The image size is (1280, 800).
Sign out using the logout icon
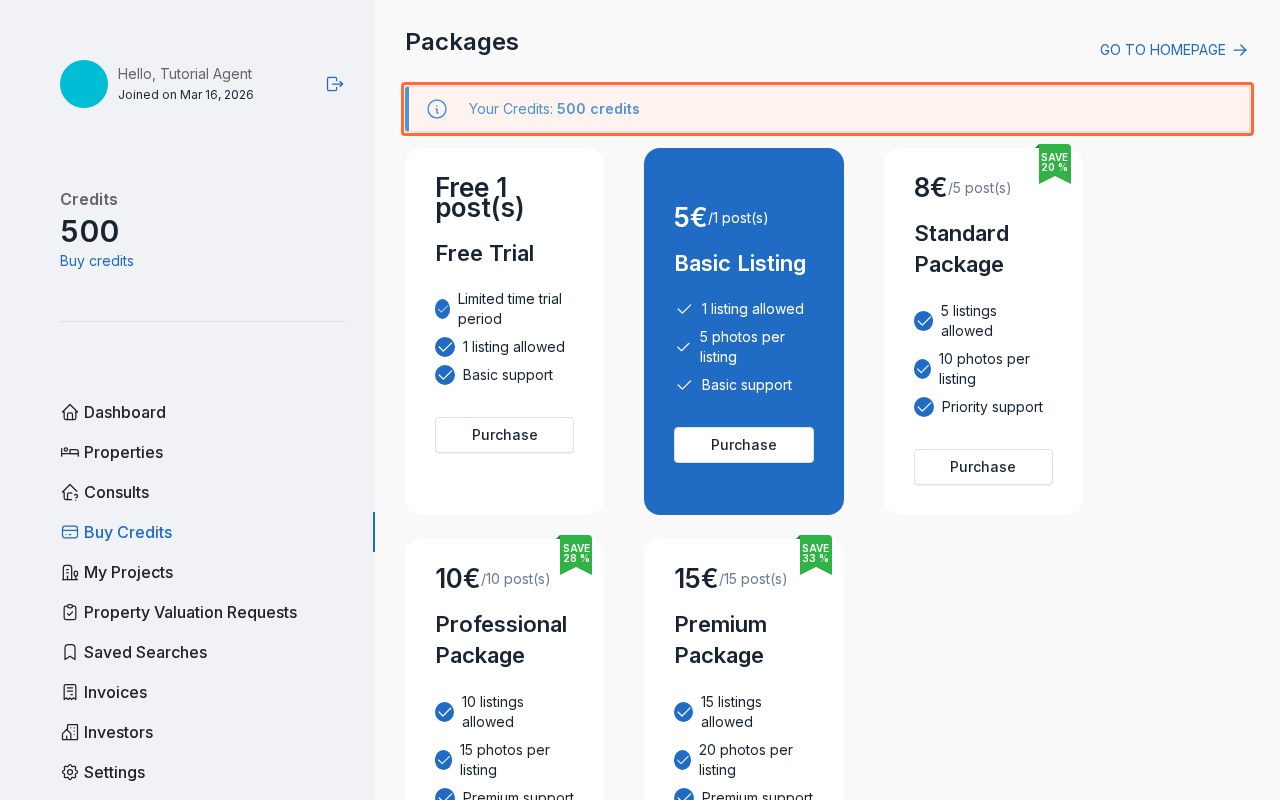[x=334, y=84]
